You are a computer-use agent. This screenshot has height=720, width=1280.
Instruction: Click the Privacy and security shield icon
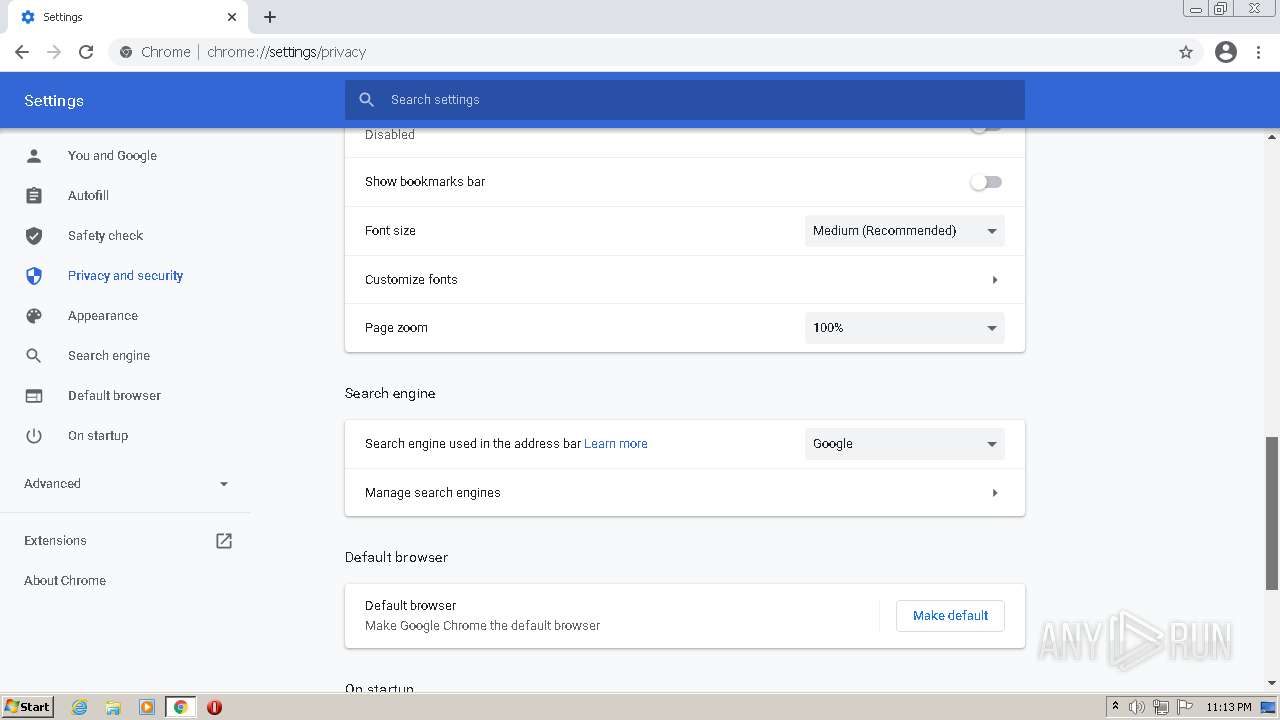pyautogui.click(x=34, y=275)
